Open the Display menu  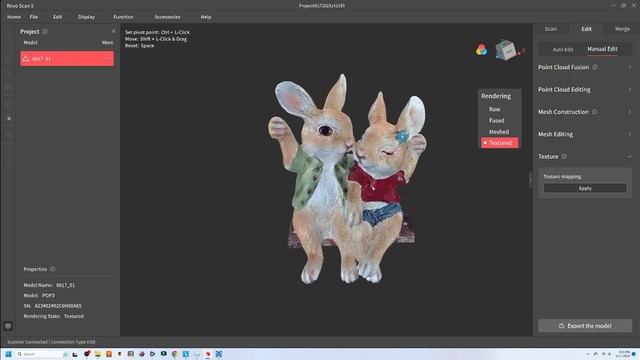86,17
